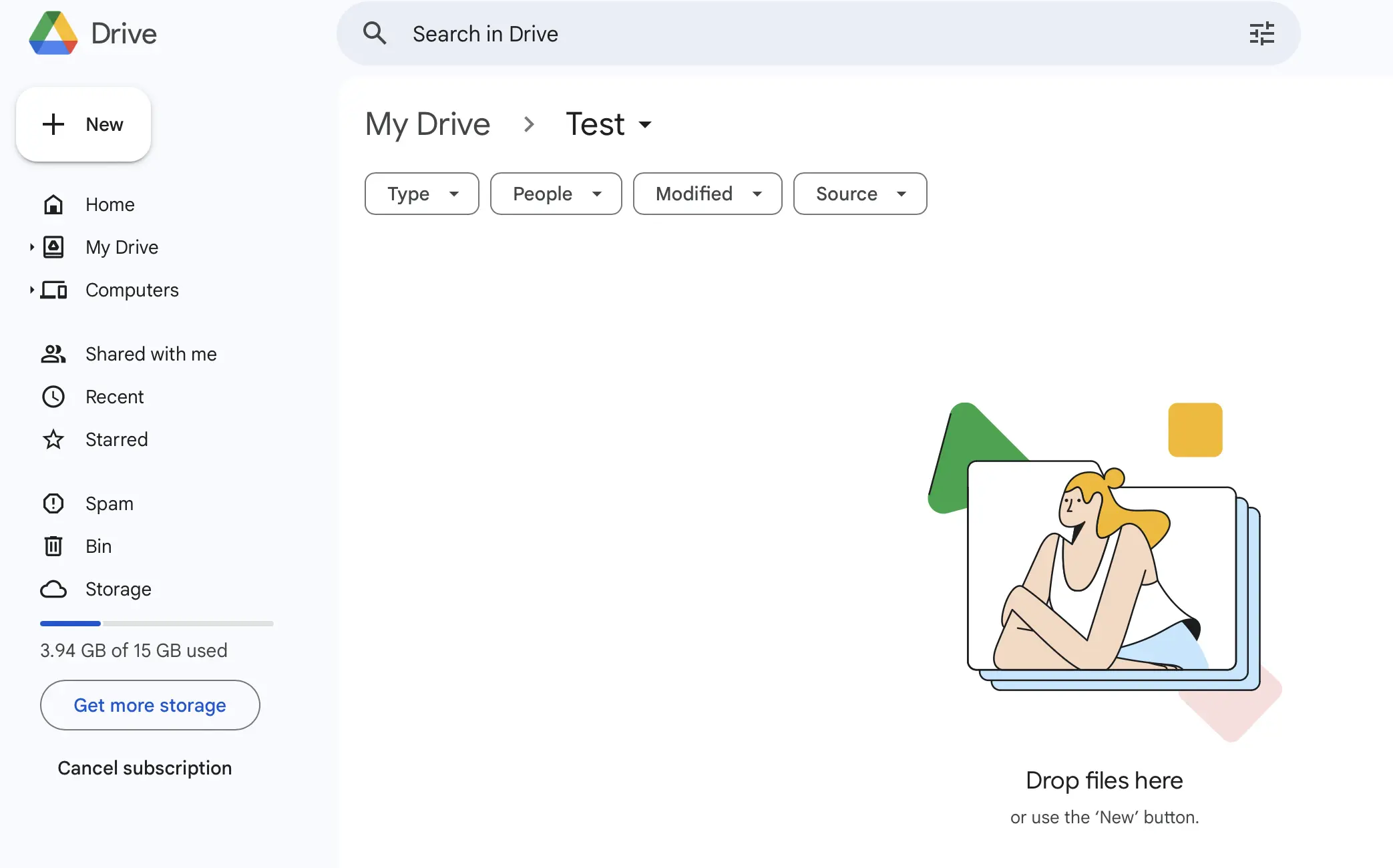Open the Google Drive home logo
The width and height of the screenshot is (1393, 868).
(91, 33)
